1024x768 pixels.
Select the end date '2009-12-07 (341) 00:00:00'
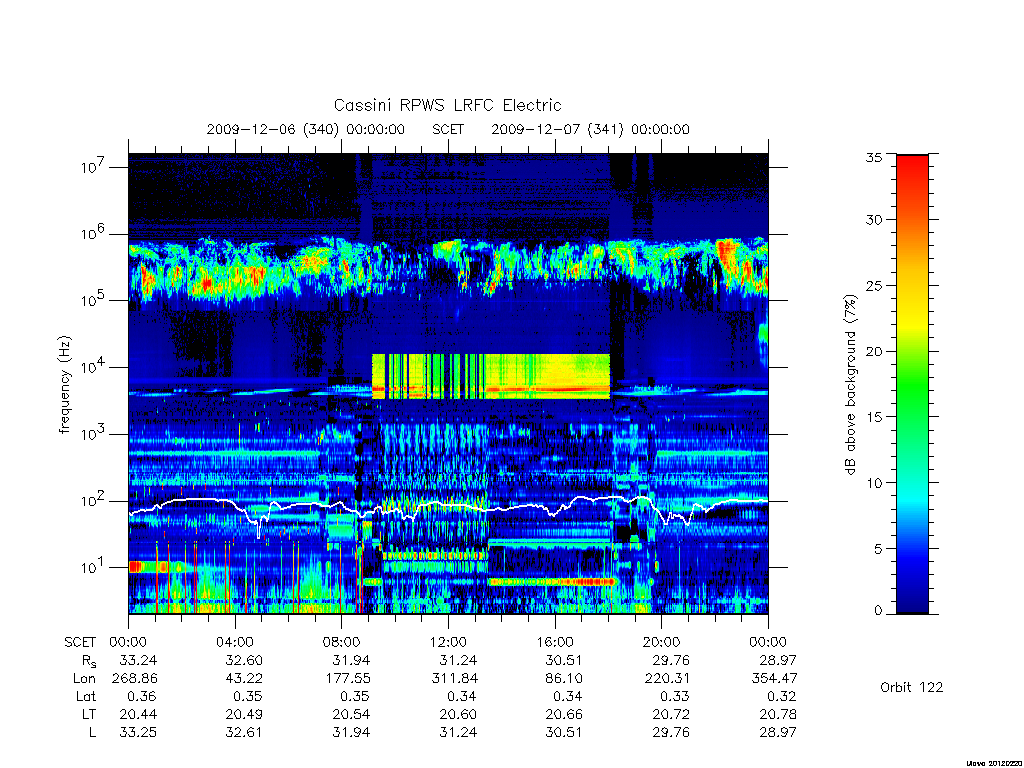[x=590, y=129]
